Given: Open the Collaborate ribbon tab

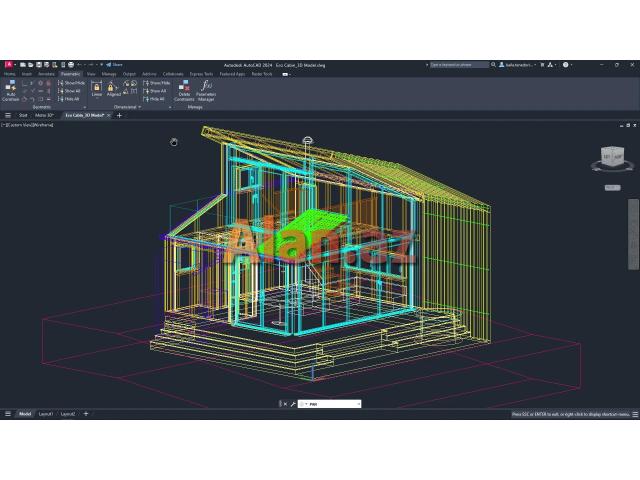Looking at the screenshot, I should click(173, 74).
